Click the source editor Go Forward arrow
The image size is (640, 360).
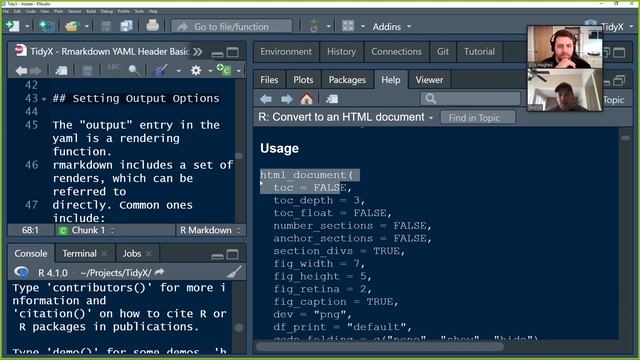pos(36,71)
